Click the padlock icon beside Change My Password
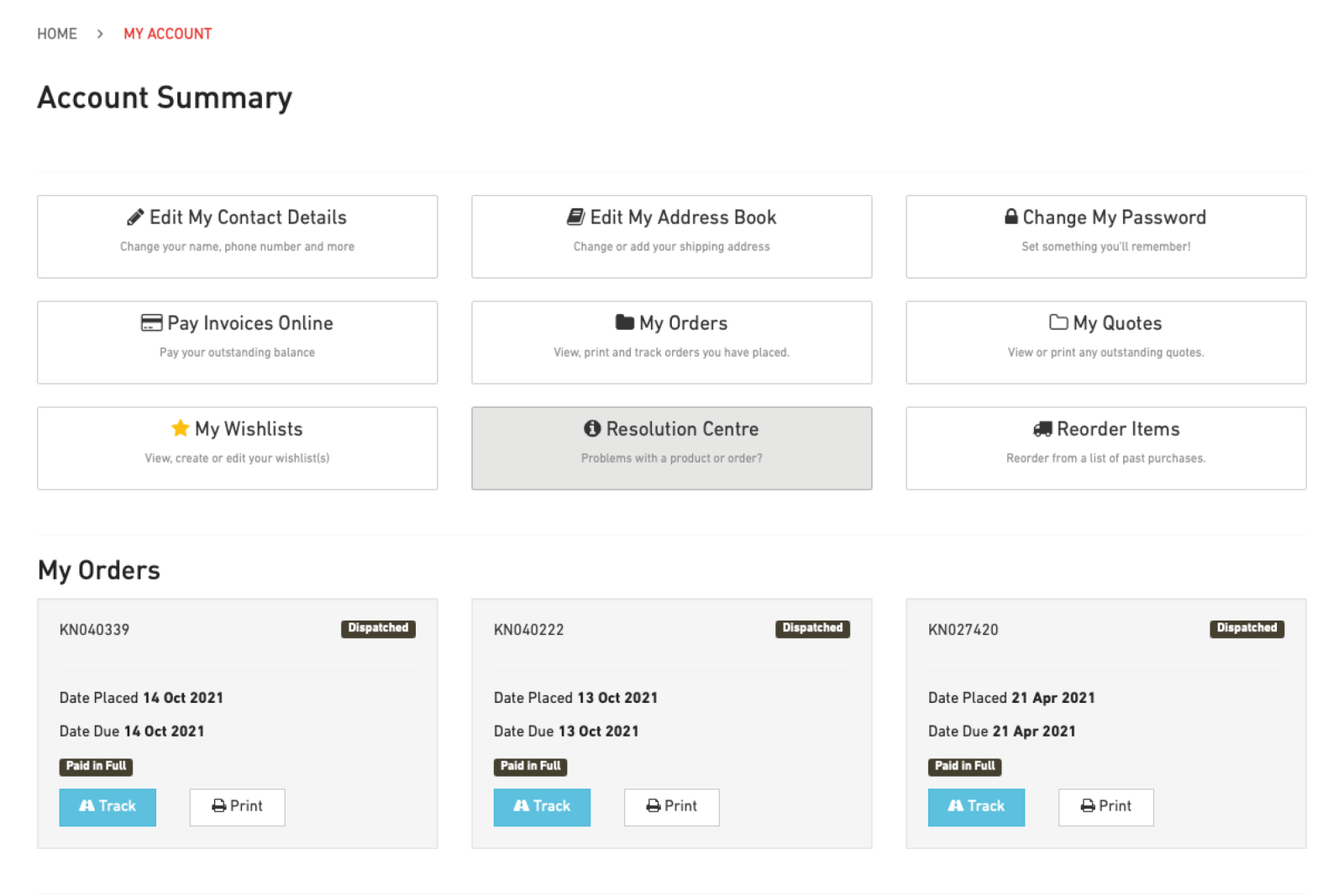Screen dimensions: 1344x896 tap(1011, 217)
